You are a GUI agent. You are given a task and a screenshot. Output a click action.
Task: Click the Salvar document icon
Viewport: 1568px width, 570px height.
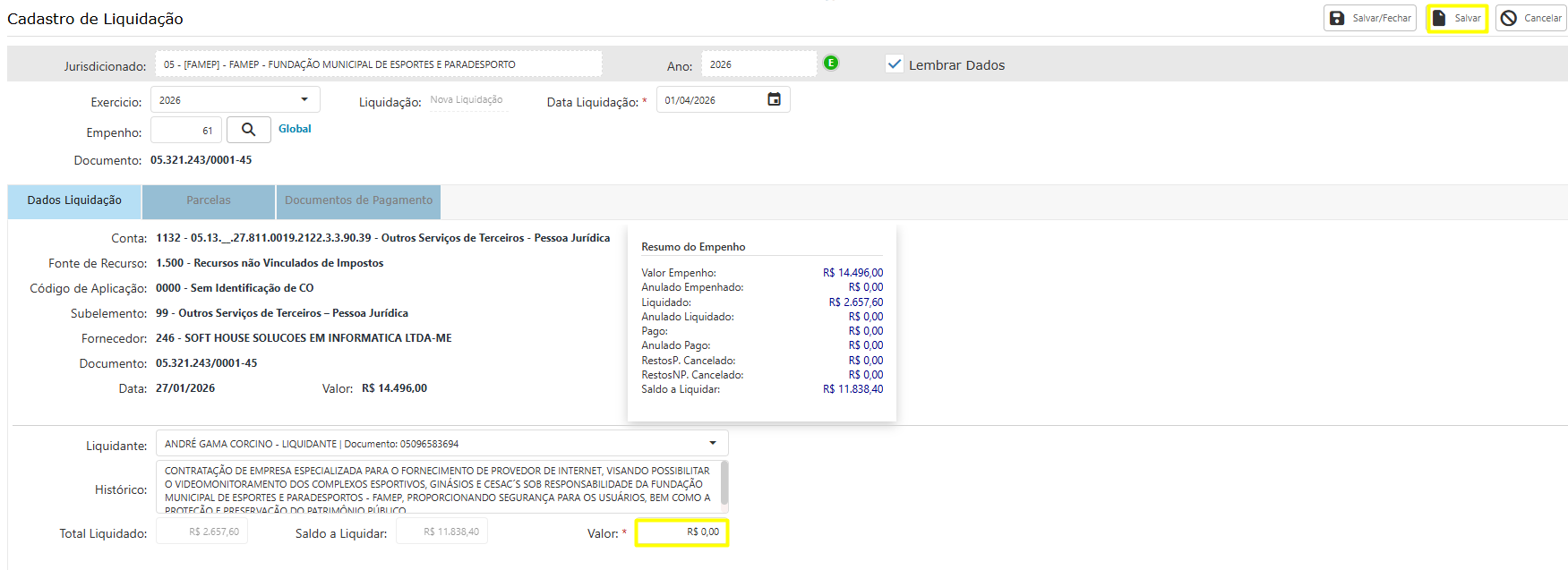coord(1439,18)
